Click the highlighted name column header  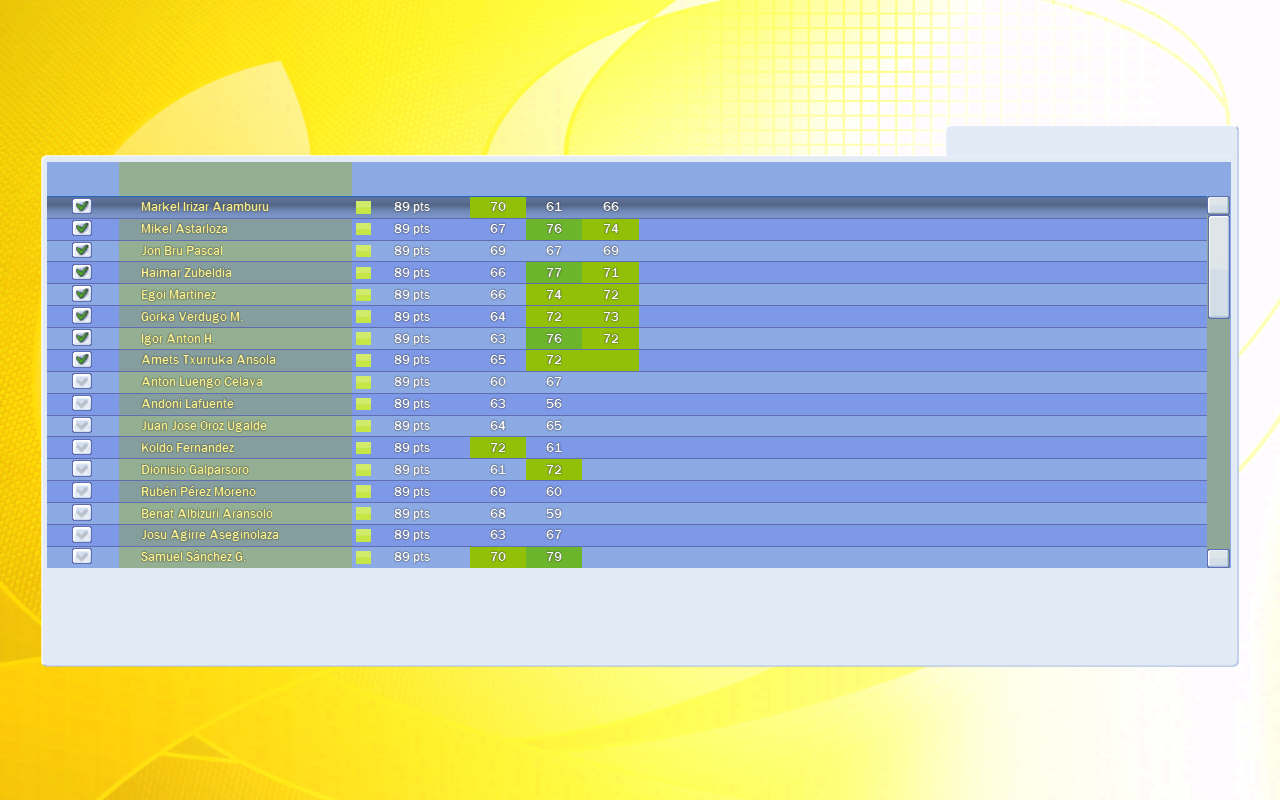(235, 179)
